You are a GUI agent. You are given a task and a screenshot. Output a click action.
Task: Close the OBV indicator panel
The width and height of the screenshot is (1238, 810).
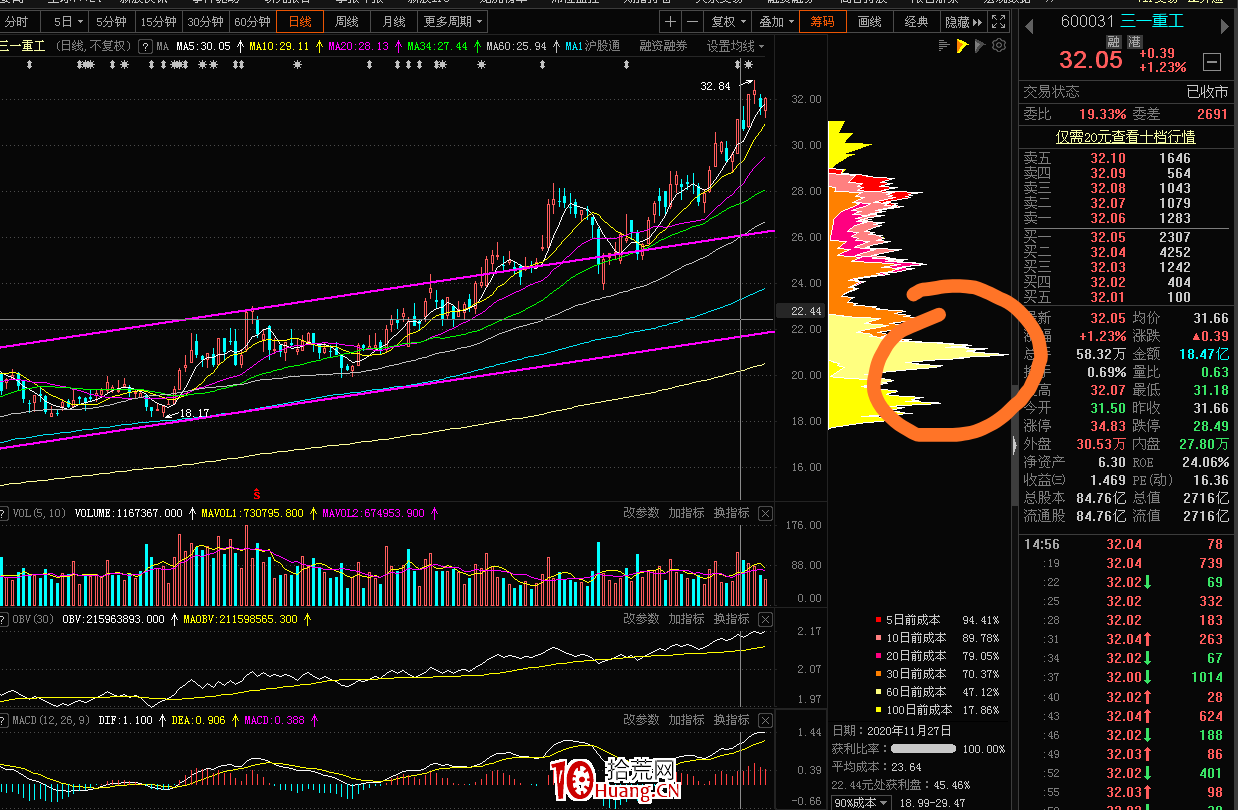[765, 619]
